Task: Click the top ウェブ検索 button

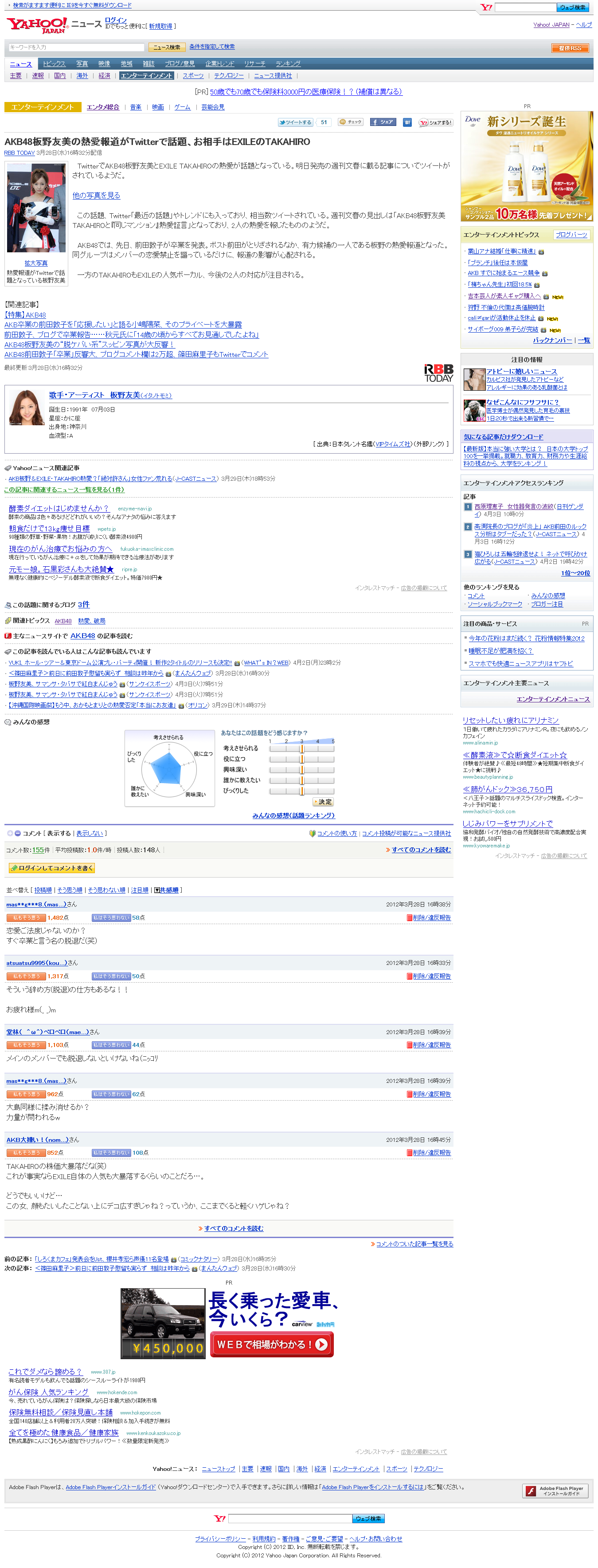Action: coord(572,7)
